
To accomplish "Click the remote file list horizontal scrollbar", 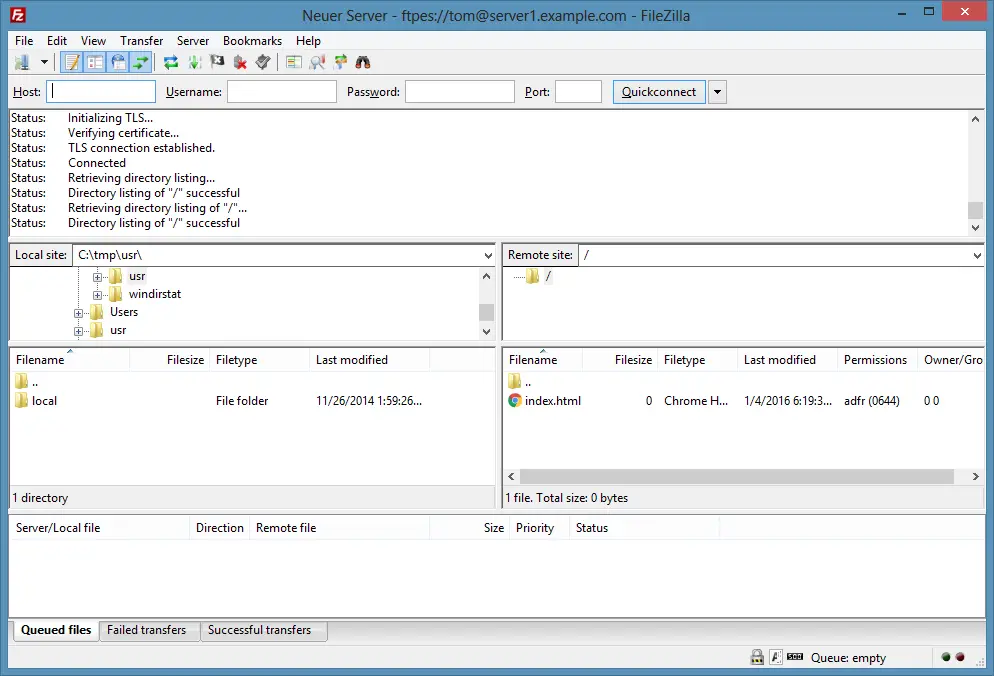I will [737, 476].
